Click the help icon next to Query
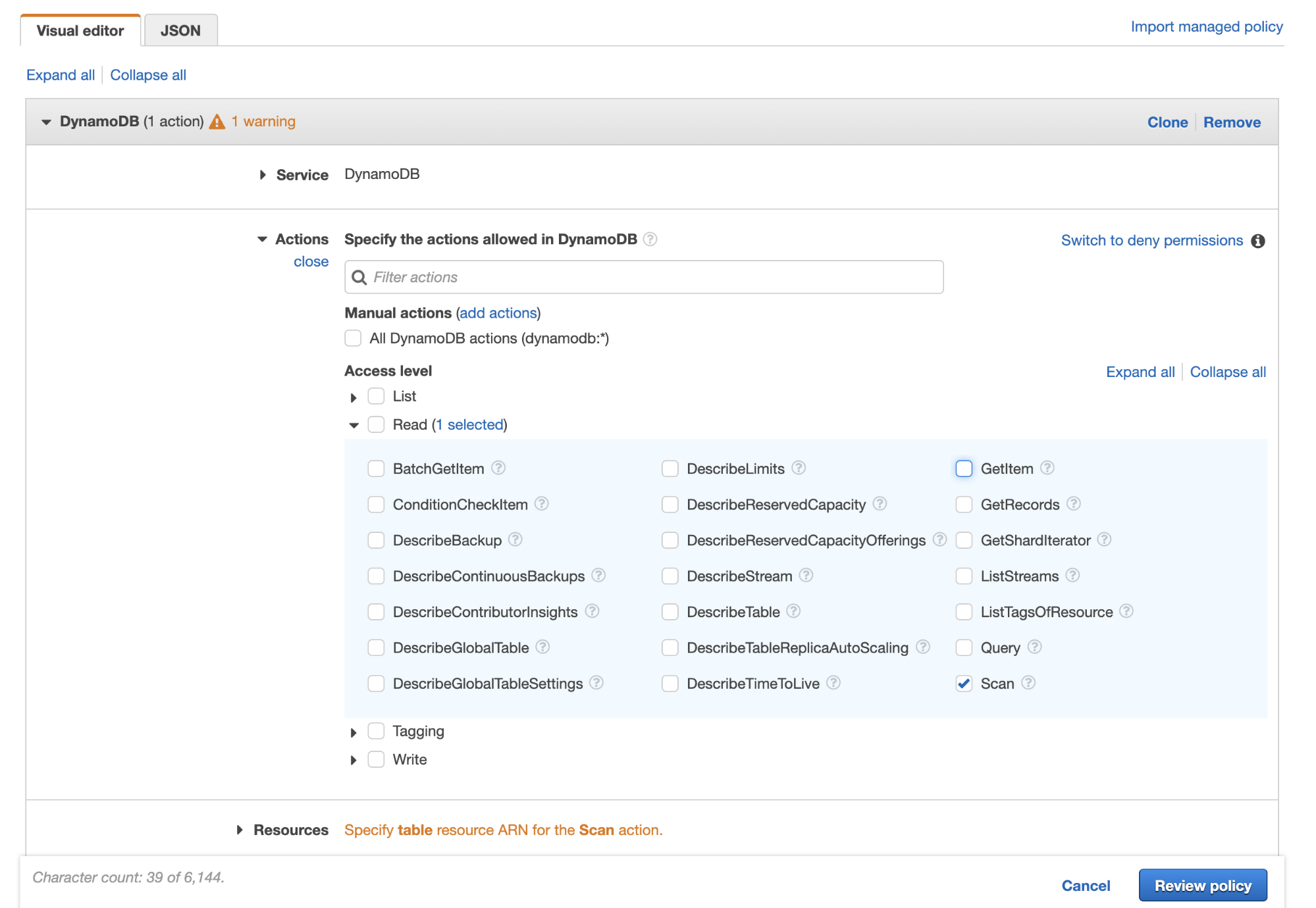The height and width of the screenshot is (908, 1316). 1034,647
